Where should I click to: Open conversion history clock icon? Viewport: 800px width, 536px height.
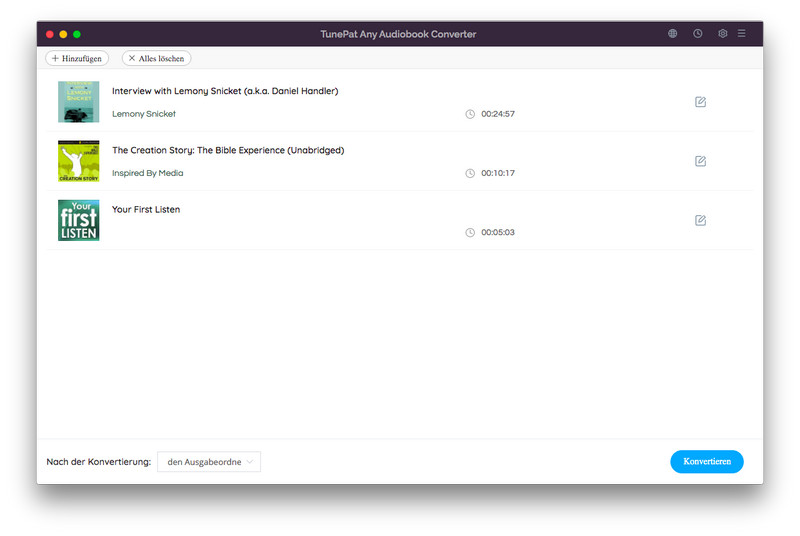click(x=697, y=34)
